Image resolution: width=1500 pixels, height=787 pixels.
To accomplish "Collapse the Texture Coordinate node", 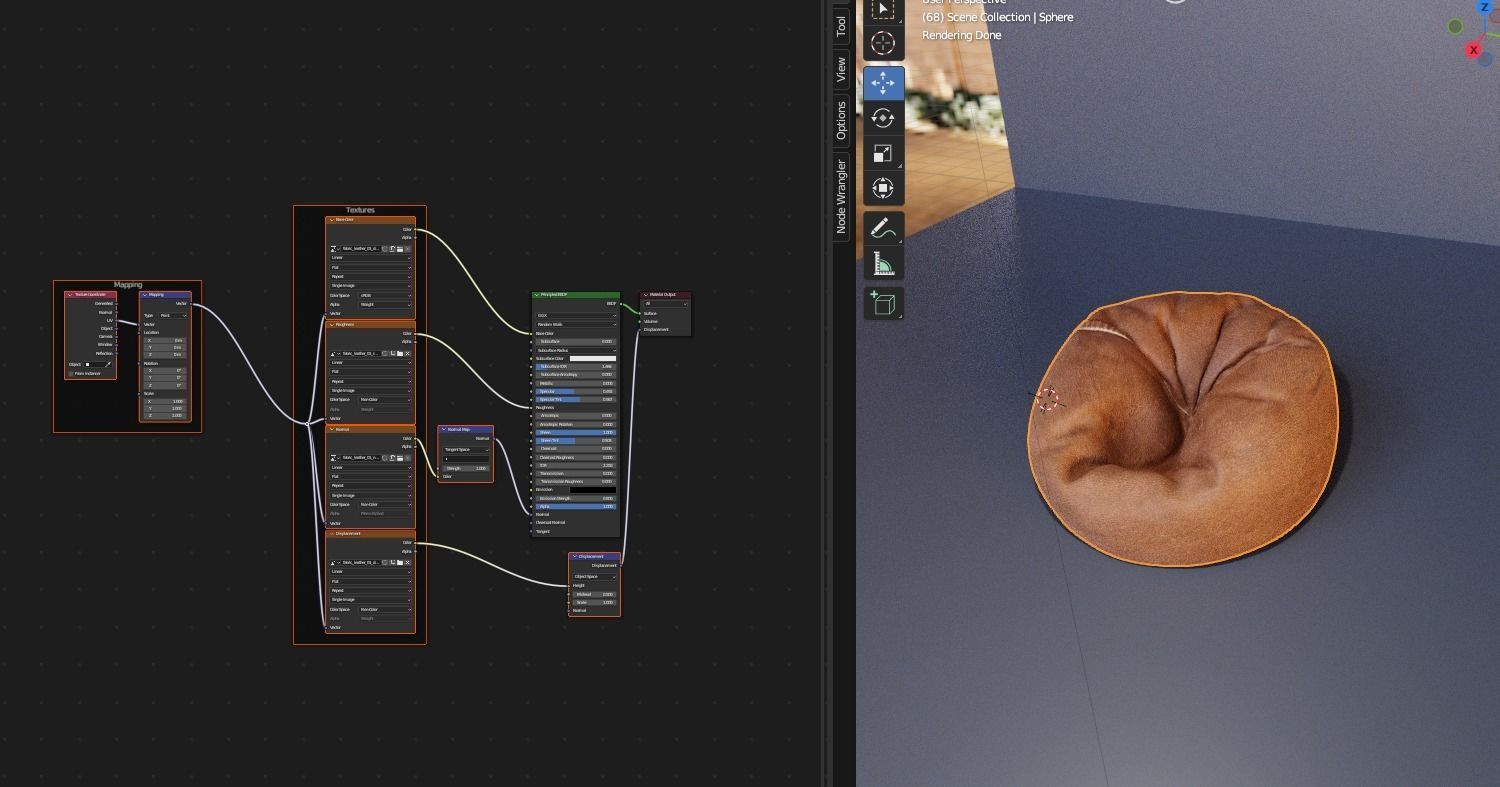I will point(70,294).
